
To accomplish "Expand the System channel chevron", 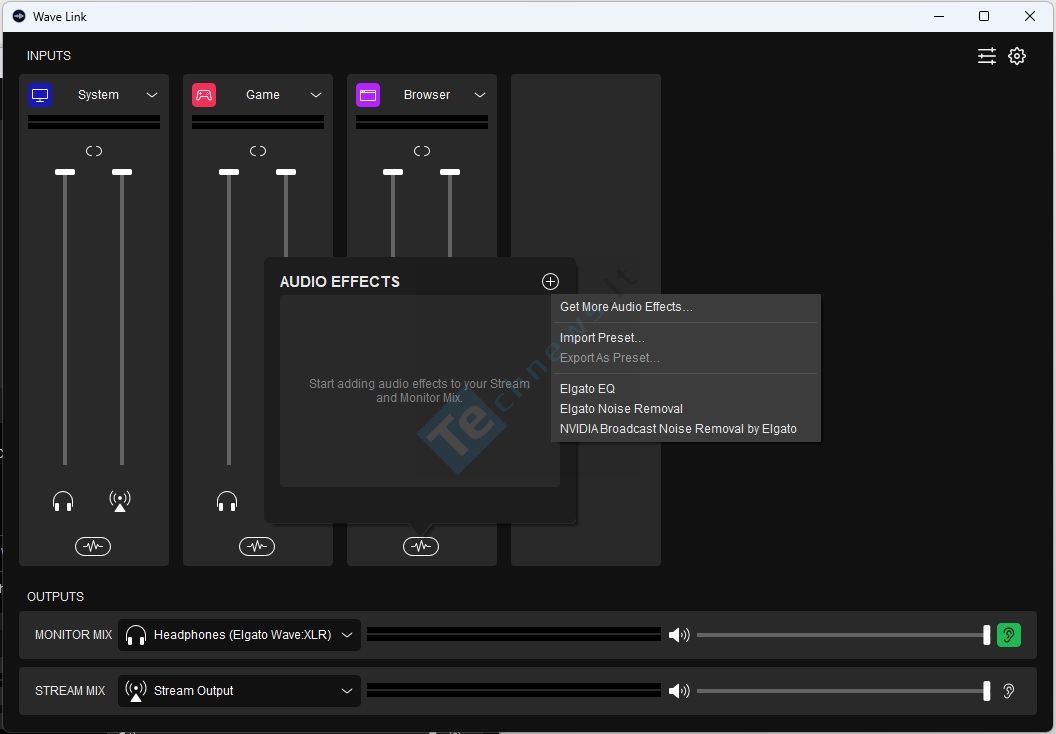I will [152, 95].
